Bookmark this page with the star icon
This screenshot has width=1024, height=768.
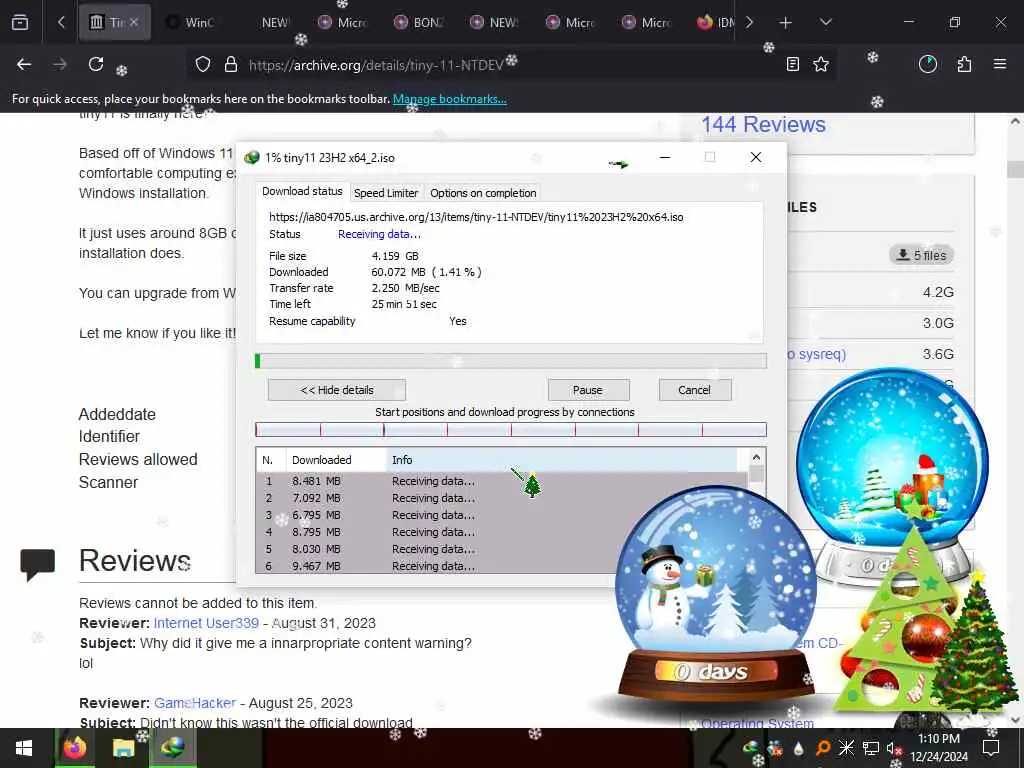pos(821,64)
